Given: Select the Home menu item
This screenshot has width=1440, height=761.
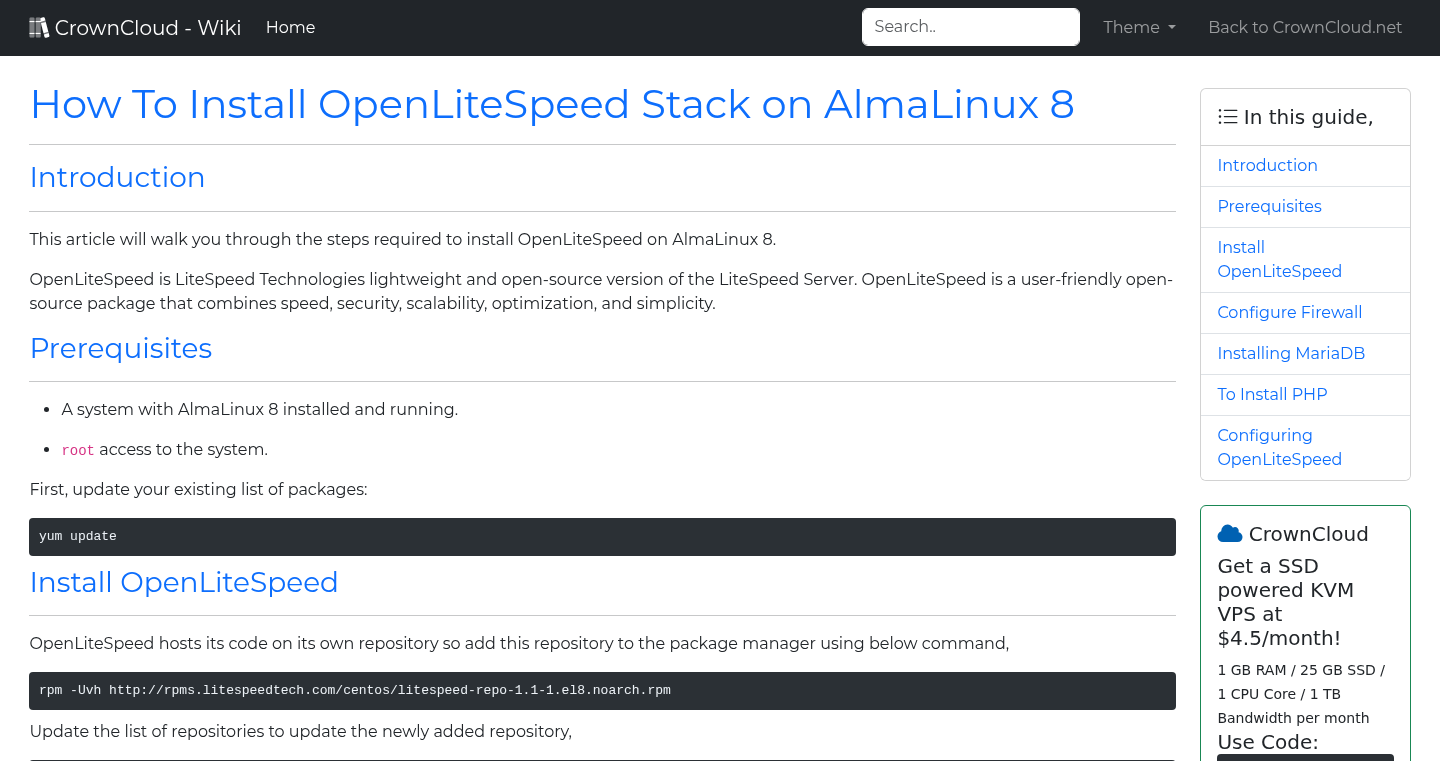Looking at the screenshot, I should (290, 27).
